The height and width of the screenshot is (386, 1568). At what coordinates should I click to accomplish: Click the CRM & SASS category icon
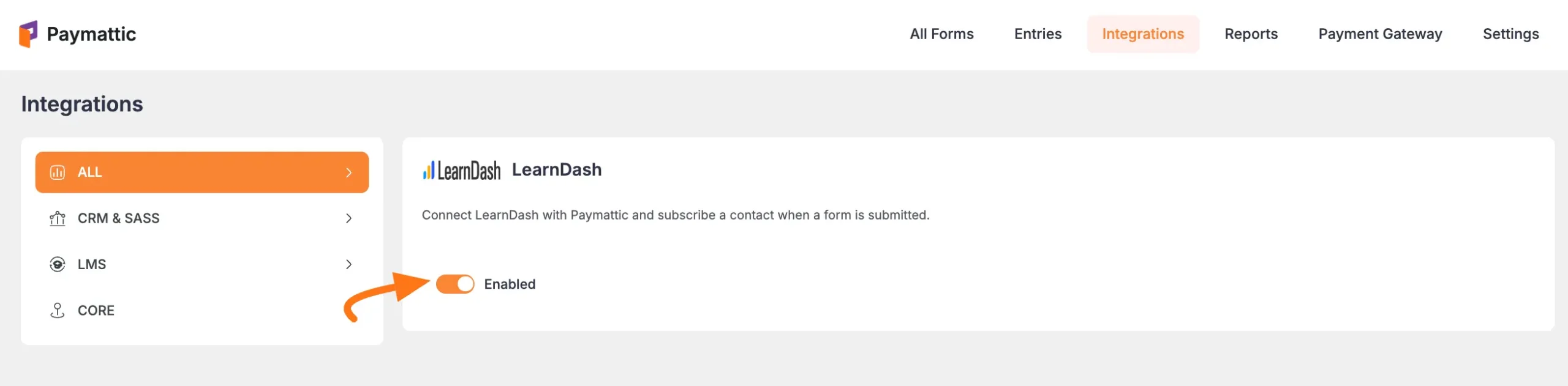(x=58, y=218)
